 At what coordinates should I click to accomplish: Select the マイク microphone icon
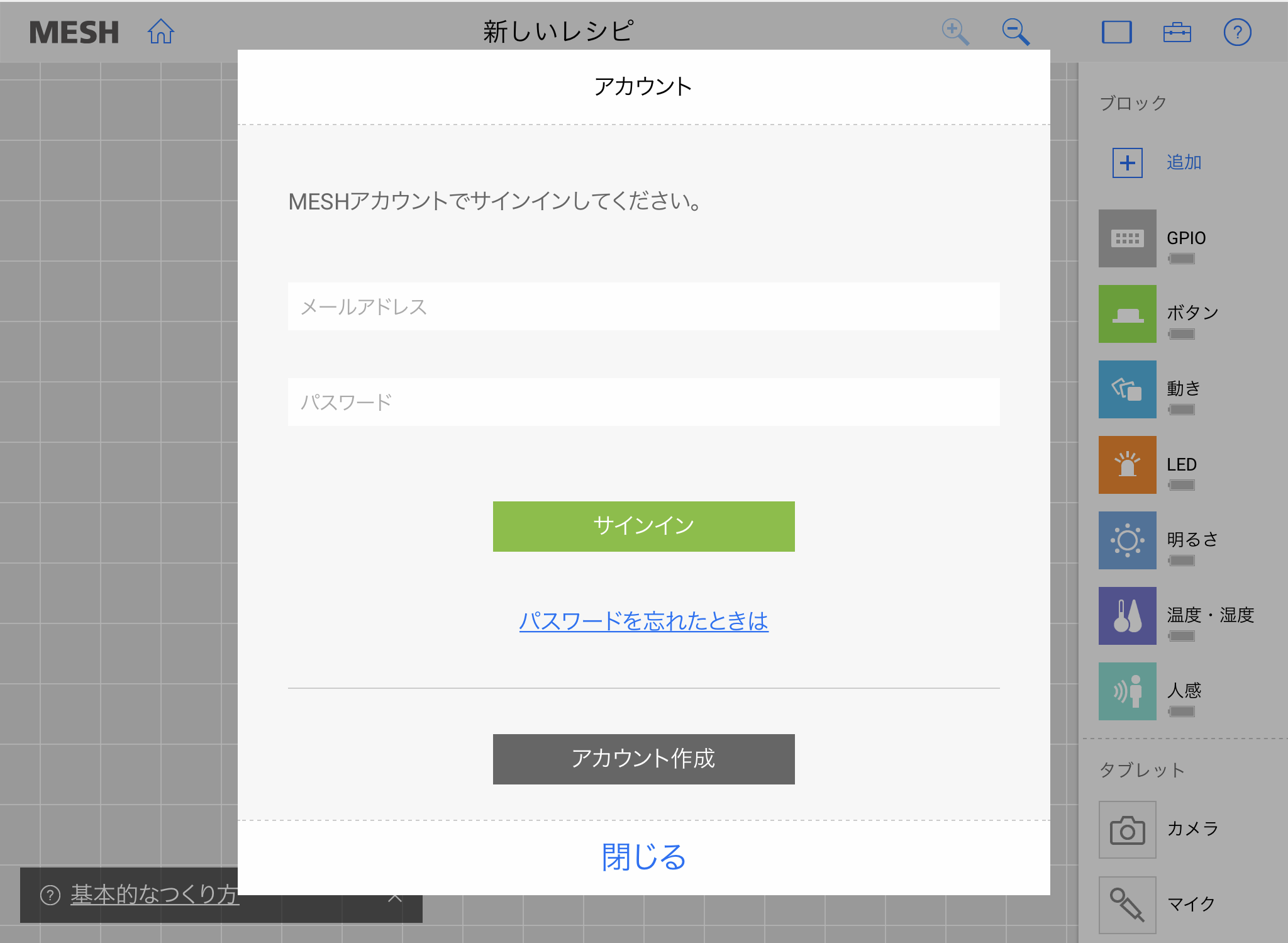click(1128, 905)
